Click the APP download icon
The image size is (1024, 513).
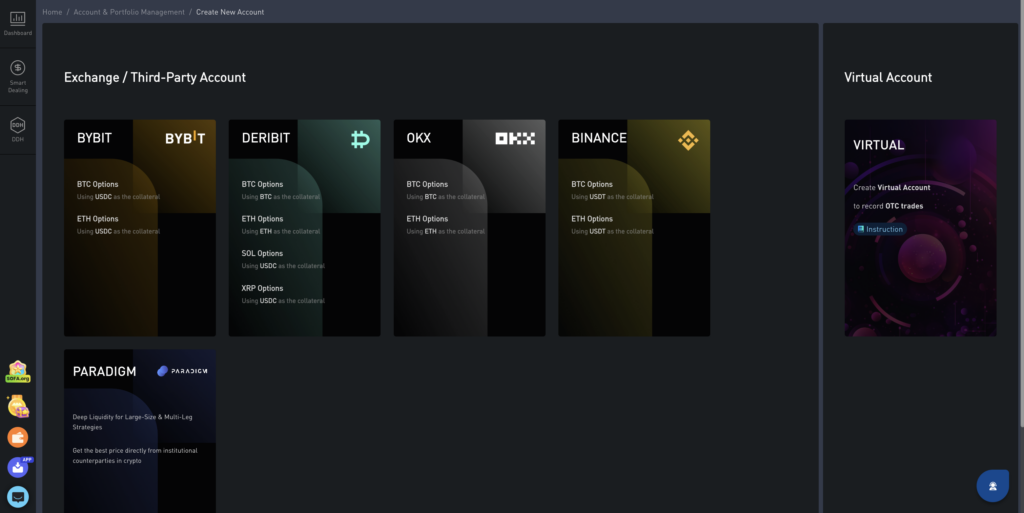[x=18, y=467]
